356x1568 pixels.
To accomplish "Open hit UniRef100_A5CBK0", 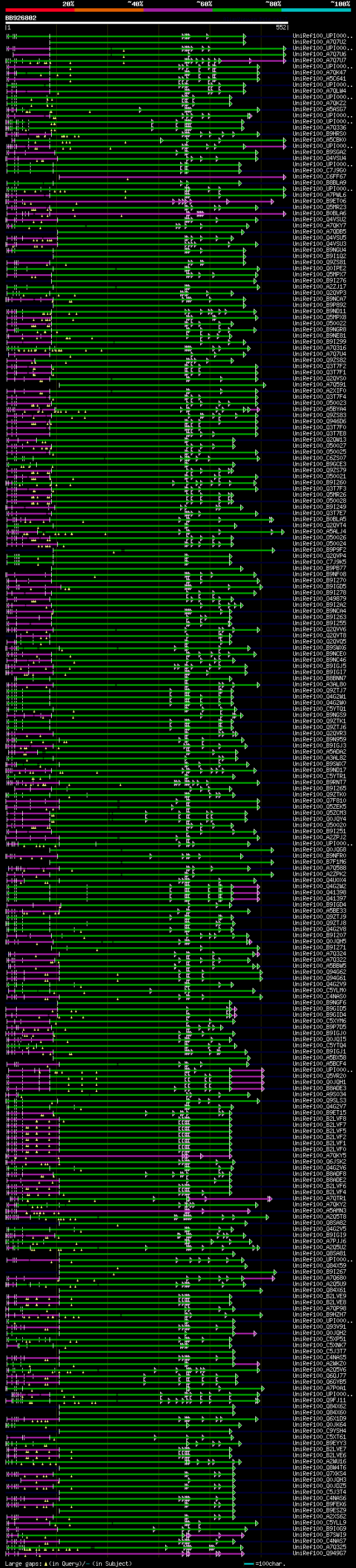I will pyautogui.click(x=319, y=140).
